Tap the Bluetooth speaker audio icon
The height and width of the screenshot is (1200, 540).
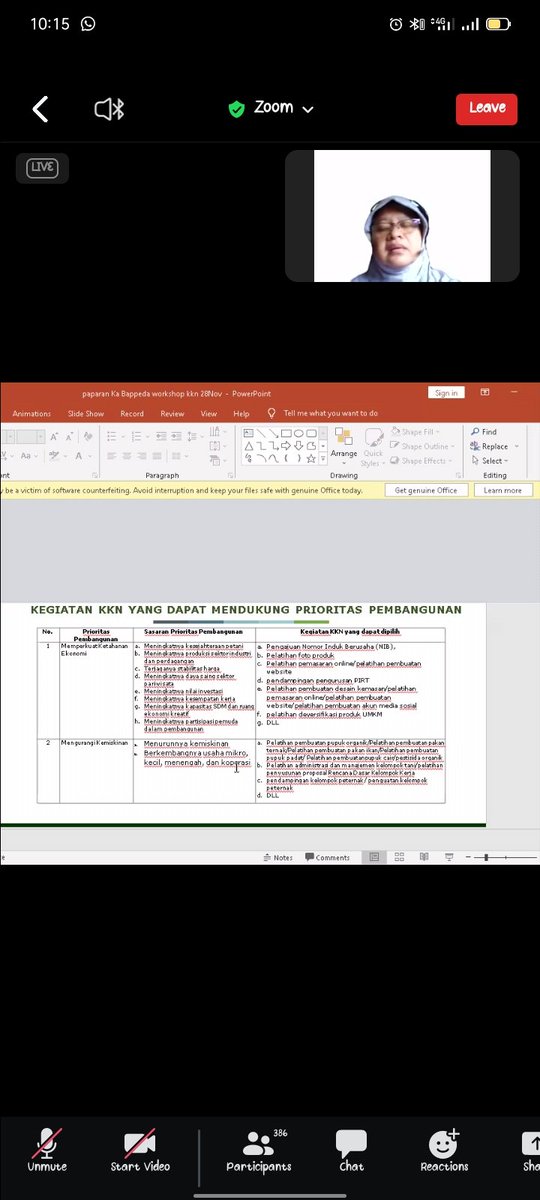coord(108,109)
